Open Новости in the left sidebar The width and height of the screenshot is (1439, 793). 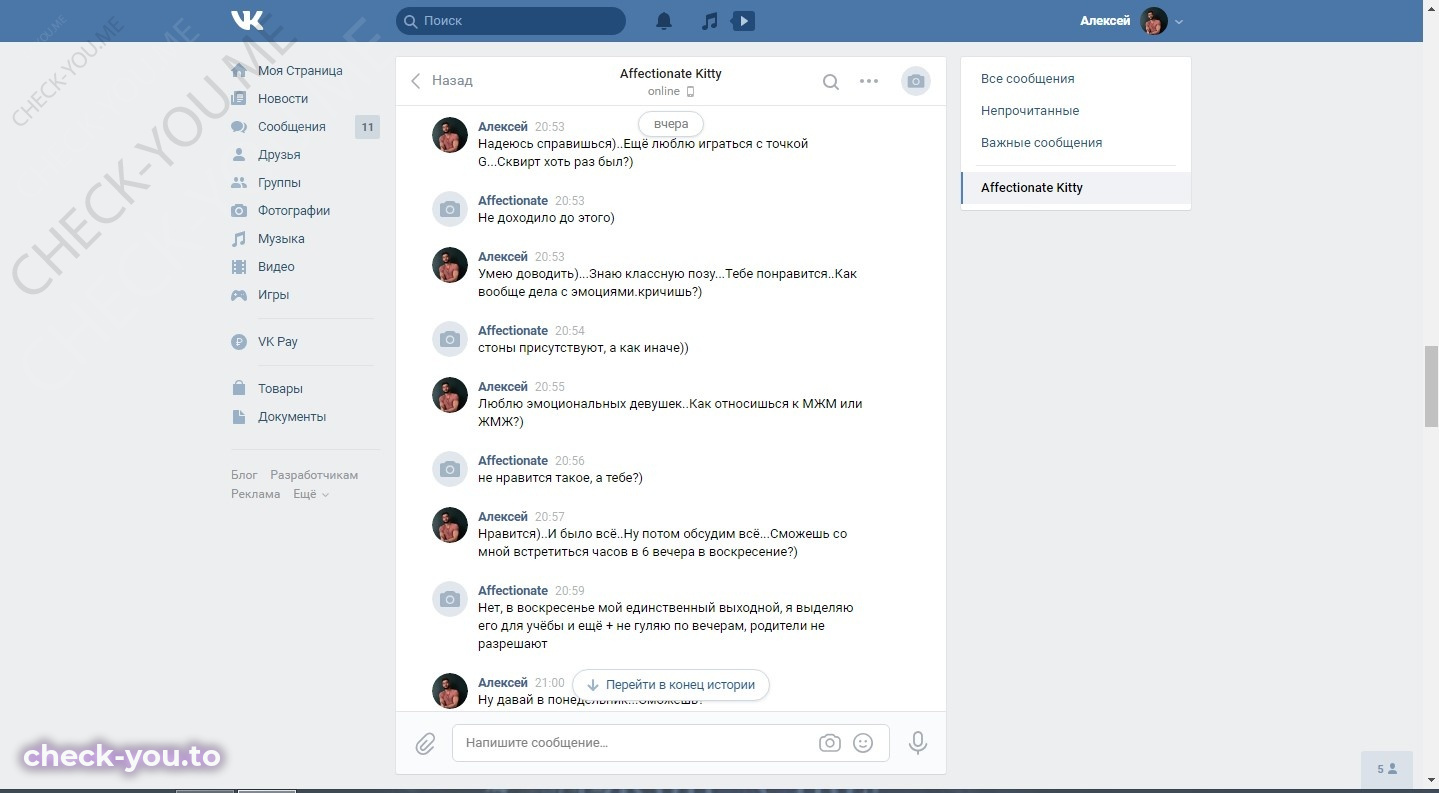click(283, 99)
